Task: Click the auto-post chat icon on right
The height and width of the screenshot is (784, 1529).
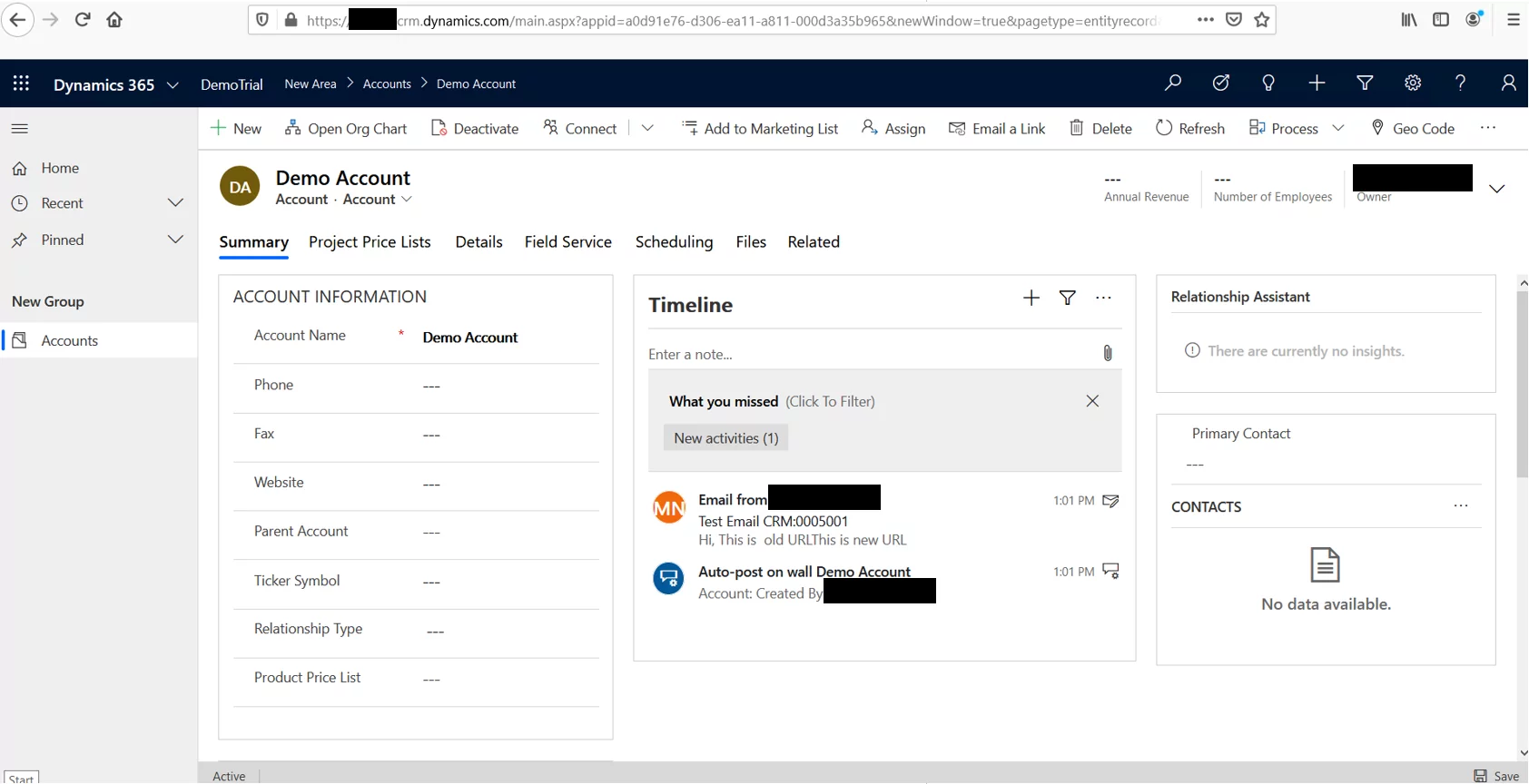Action: pyautogui.click(x=1110, y=571)
